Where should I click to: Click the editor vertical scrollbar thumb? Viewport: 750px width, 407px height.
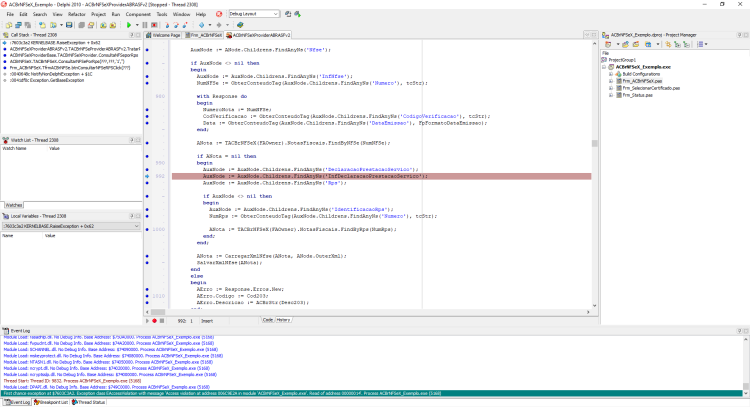click(x=595, y=143)
